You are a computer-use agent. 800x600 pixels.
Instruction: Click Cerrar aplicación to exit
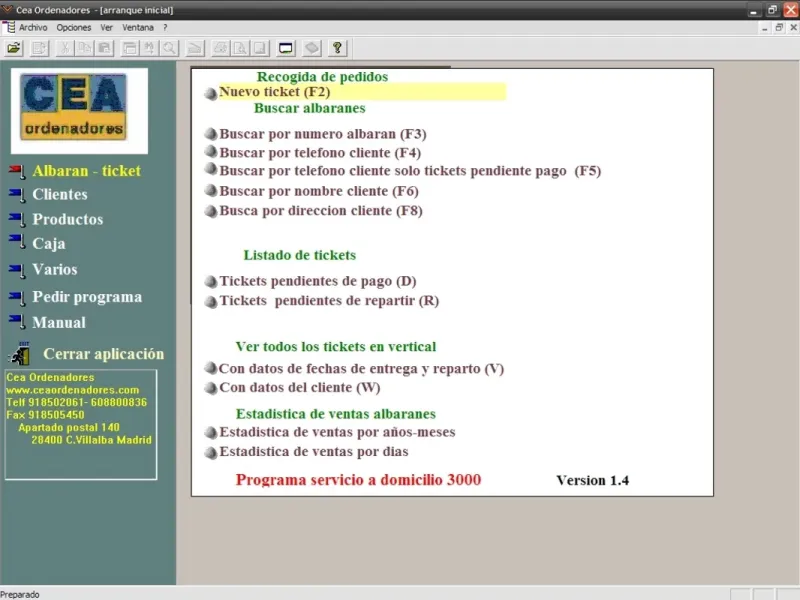[104, 354]
